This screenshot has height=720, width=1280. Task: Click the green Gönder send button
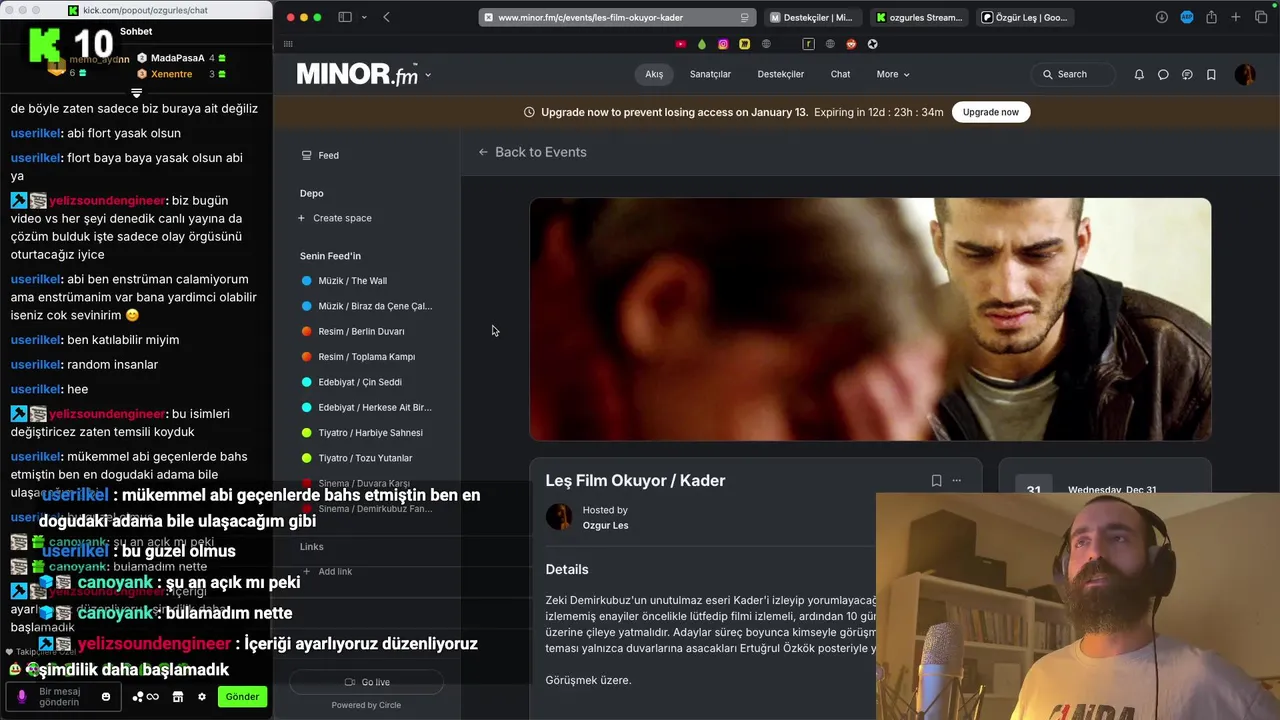[242, 696]
